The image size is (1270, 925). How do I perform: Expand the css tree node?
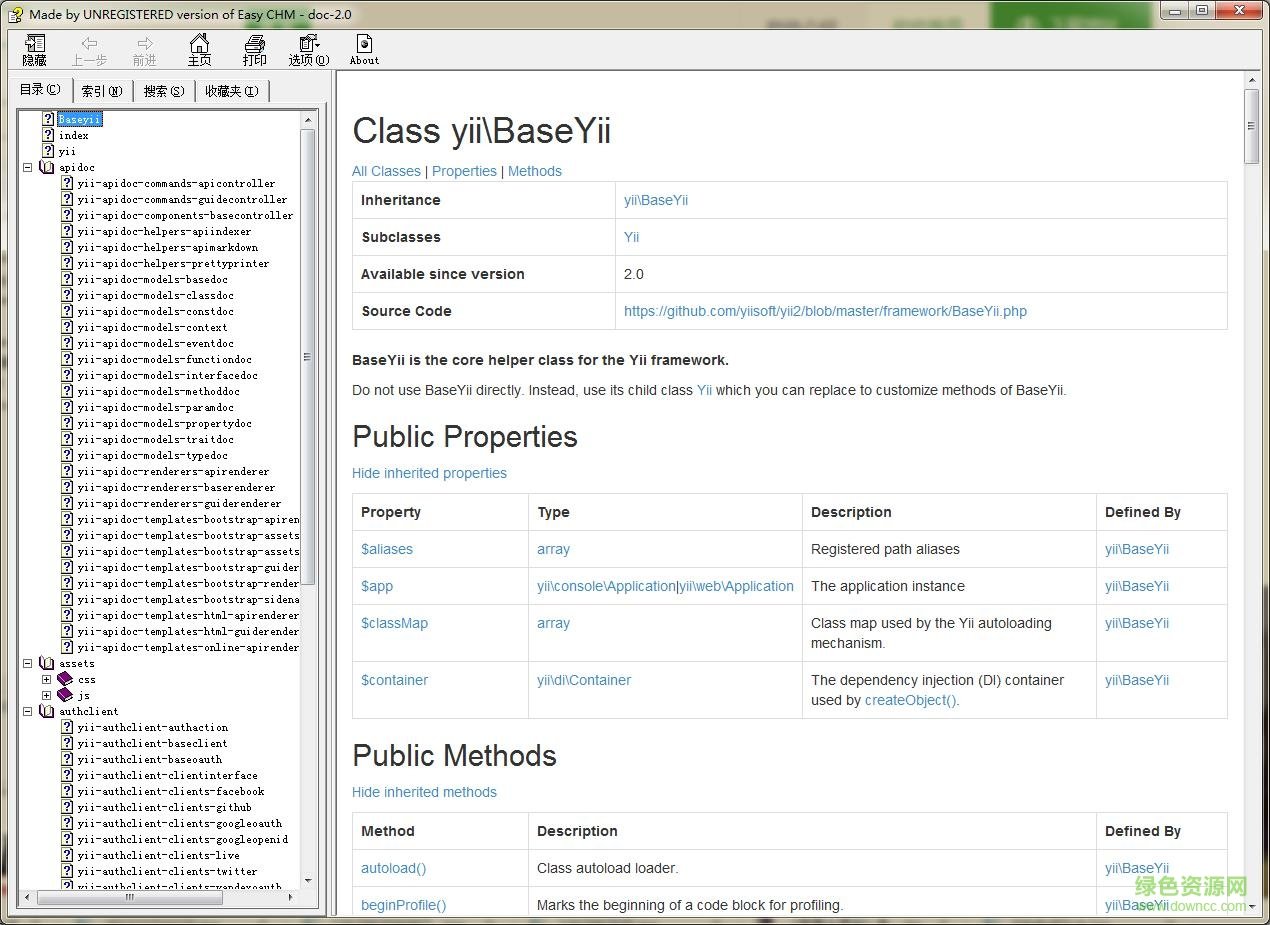click(46, 679)
